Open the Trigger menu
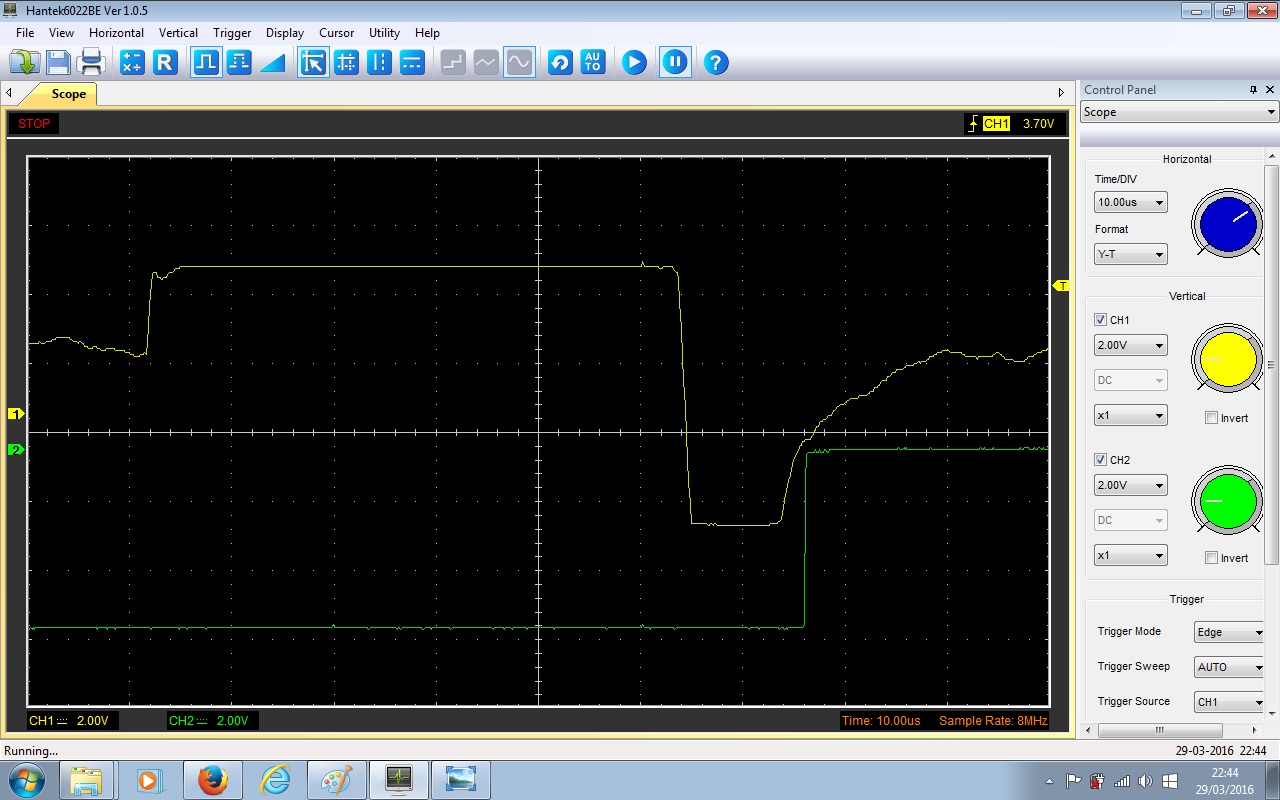This screenshot has height=800, width=1280. pyautogui.click(x=232, y=33)
